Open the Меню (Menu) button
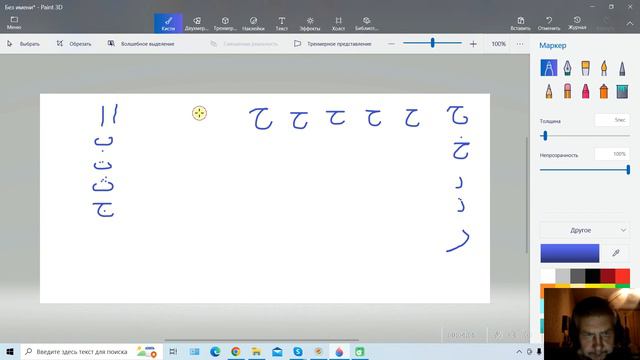This screenshot has height=360, width=640. (14, 23)
